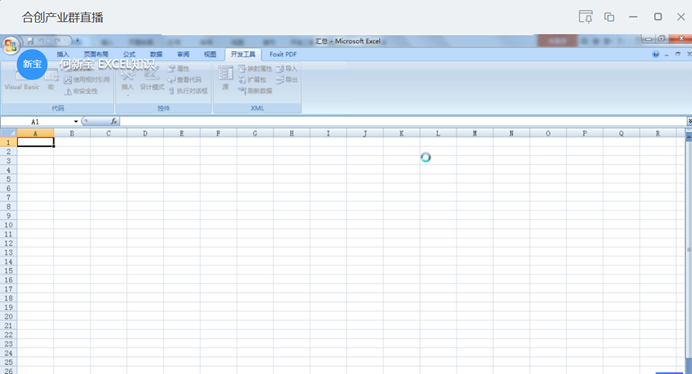
Task: Select column R header
Action: tap(658, 133)
